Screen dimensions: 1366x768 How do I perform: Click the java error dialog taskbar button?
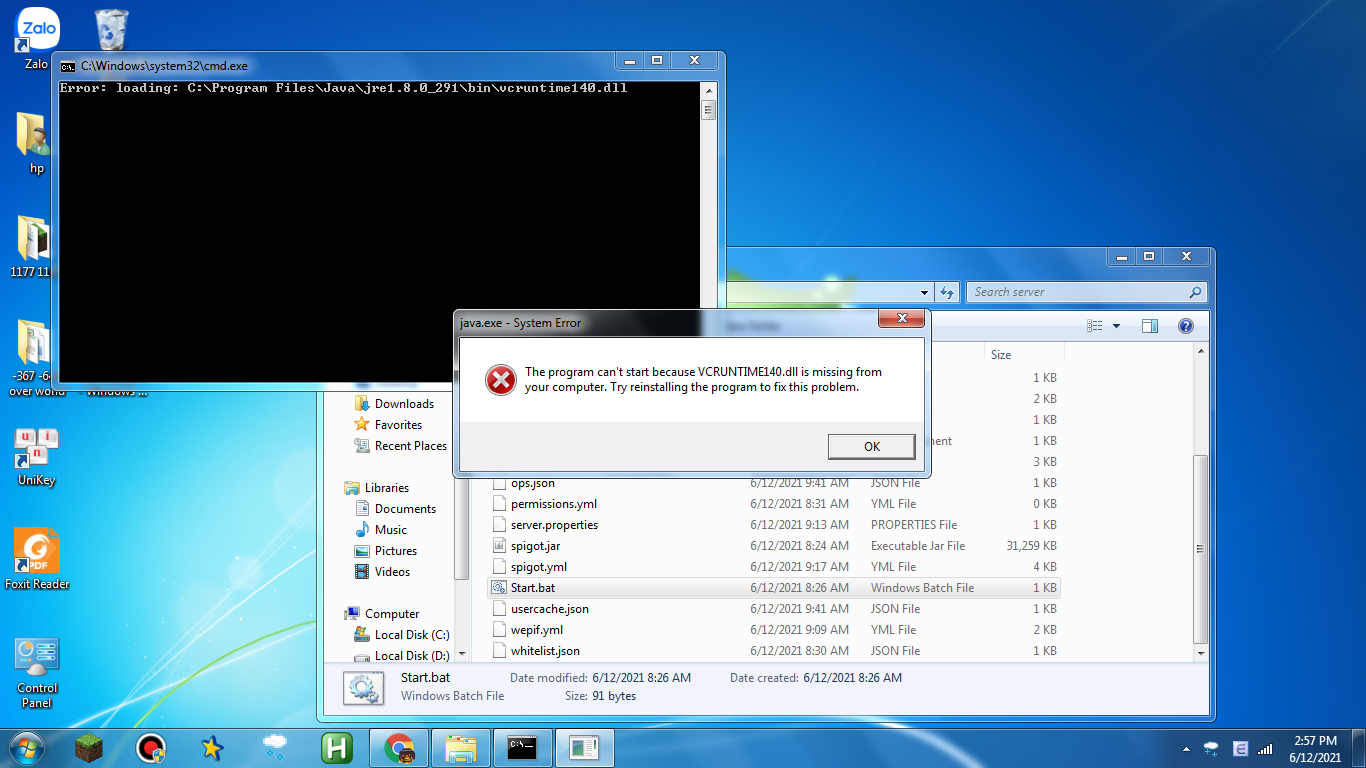(584, 748)
